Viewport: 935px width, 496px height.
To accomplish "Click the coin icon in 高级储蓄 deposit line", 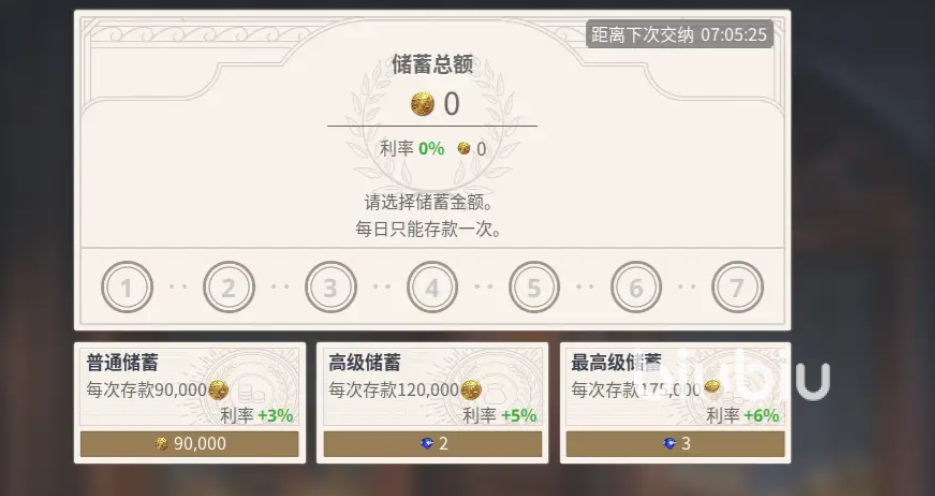I will (471, 390).
